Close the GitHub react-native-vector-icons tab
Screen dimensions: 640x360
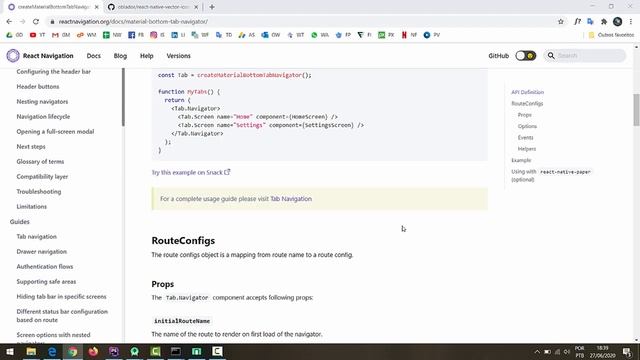click(196, 7)
